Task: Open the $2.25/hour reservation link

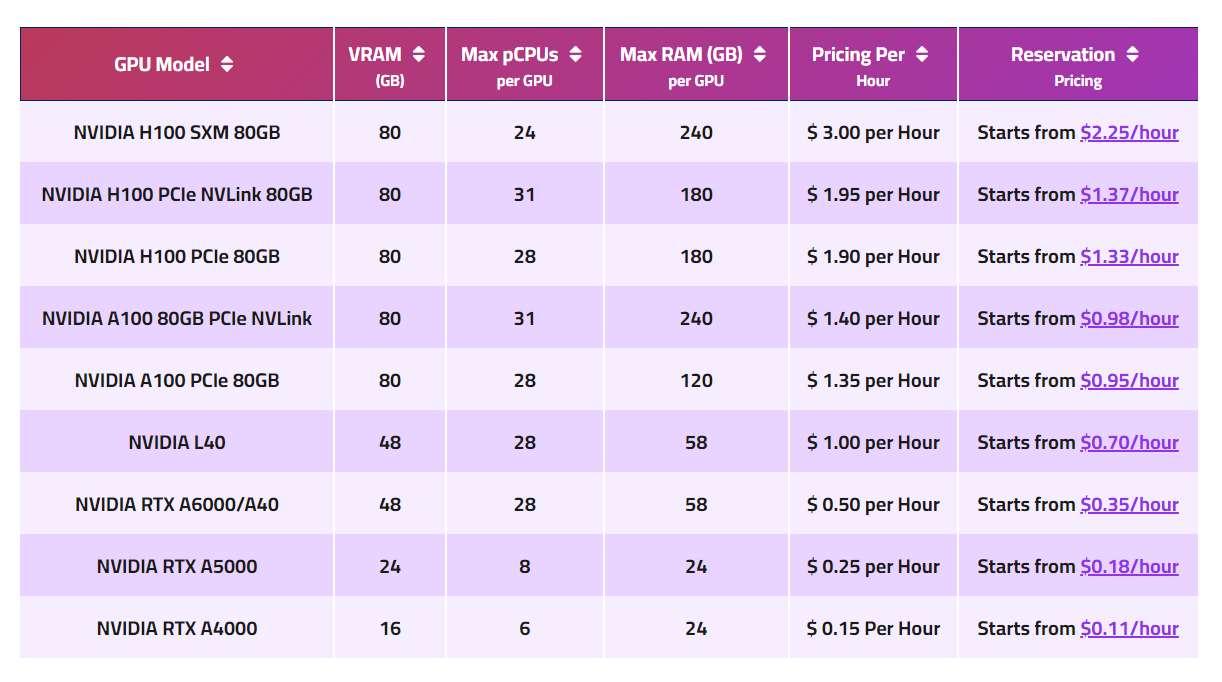Action: click(x=1129, y=133)
